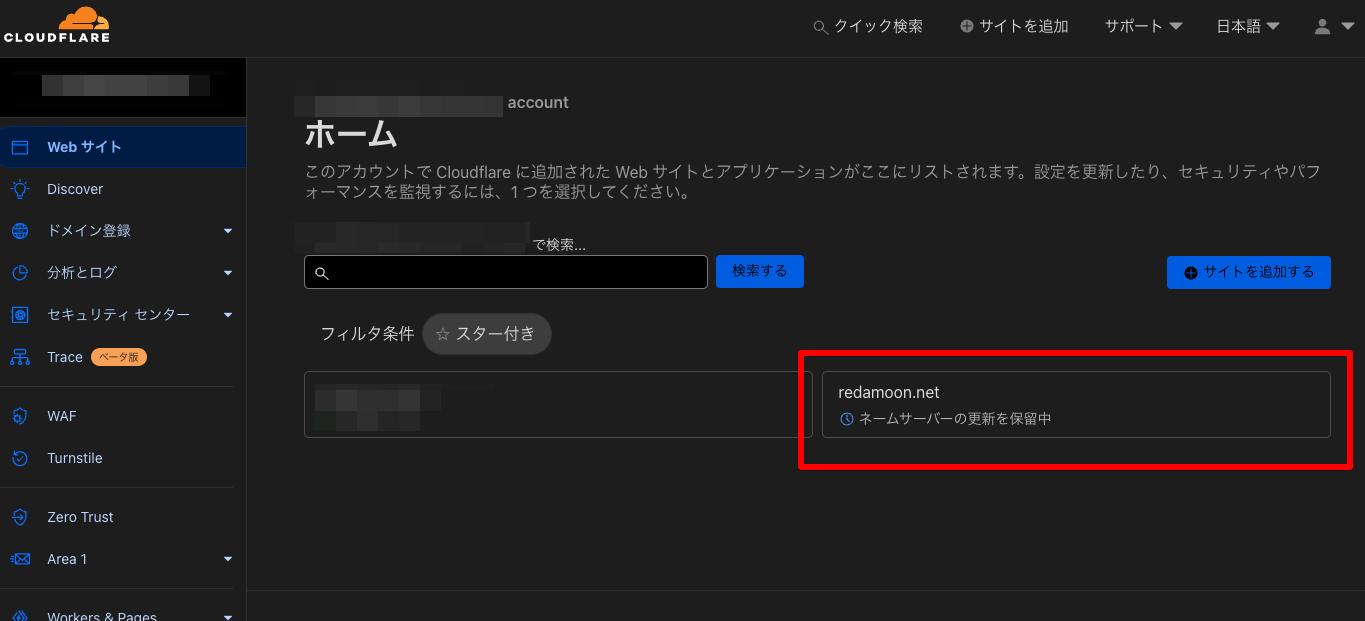
Task: Click the magnifier icon beside クイック検索
Action: pyautogui.click(x=821, y=28)
